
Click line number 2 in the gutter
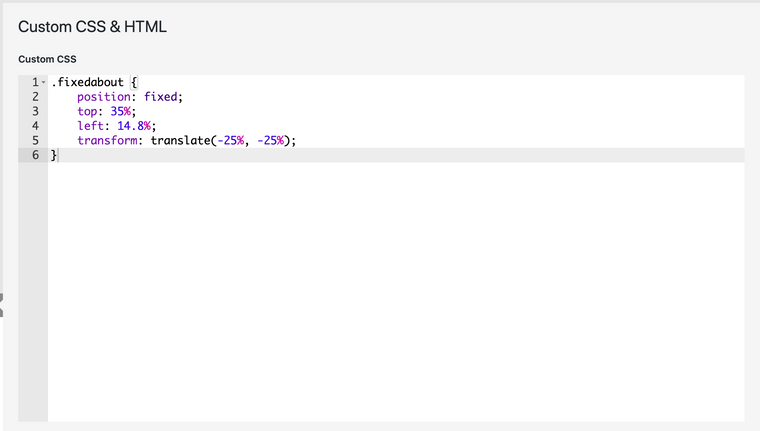[x=35, y=97]
